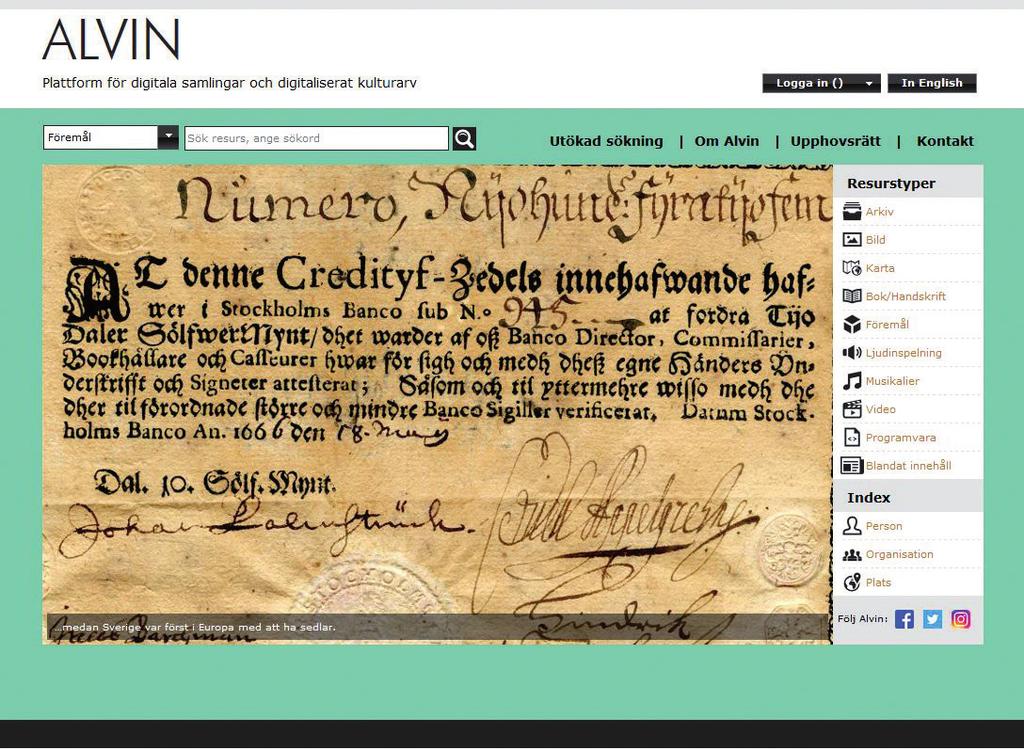Follow the Bild link
Screen dimensions: 1024x750
pos(876,240)
